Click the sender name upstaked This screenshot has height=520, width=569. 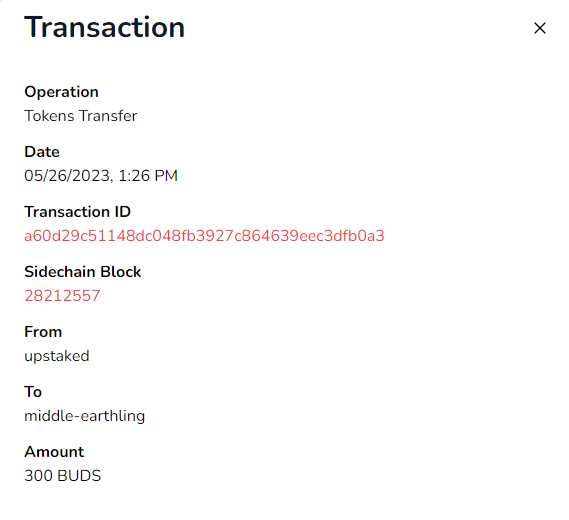point(57,356)
